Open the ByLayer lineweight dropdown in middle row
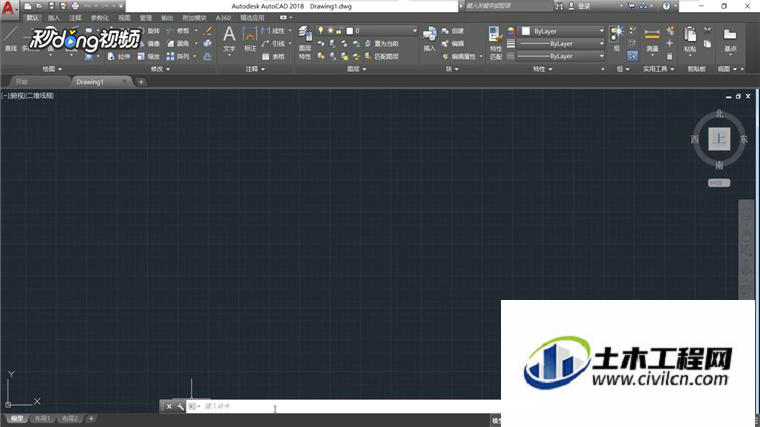760x427 pixels. [602, 44]
